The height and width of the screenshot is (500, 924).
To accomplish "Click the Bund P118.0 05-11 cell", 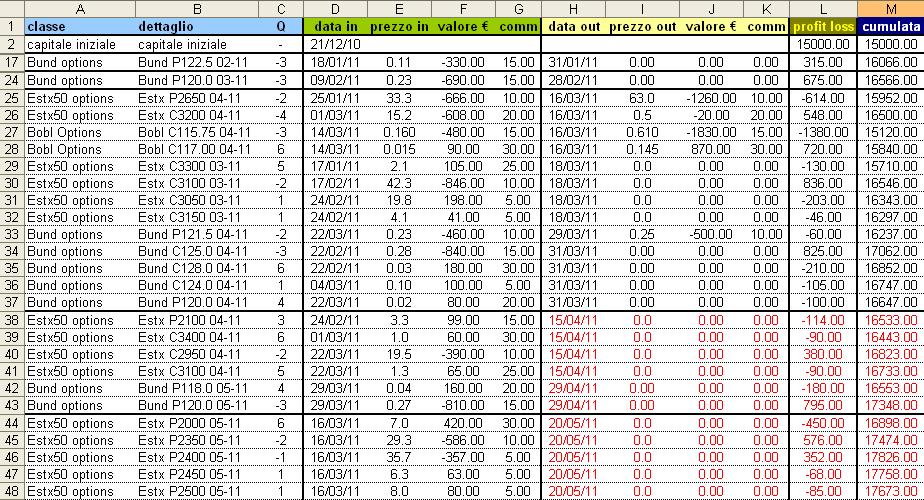I will 196,388.
